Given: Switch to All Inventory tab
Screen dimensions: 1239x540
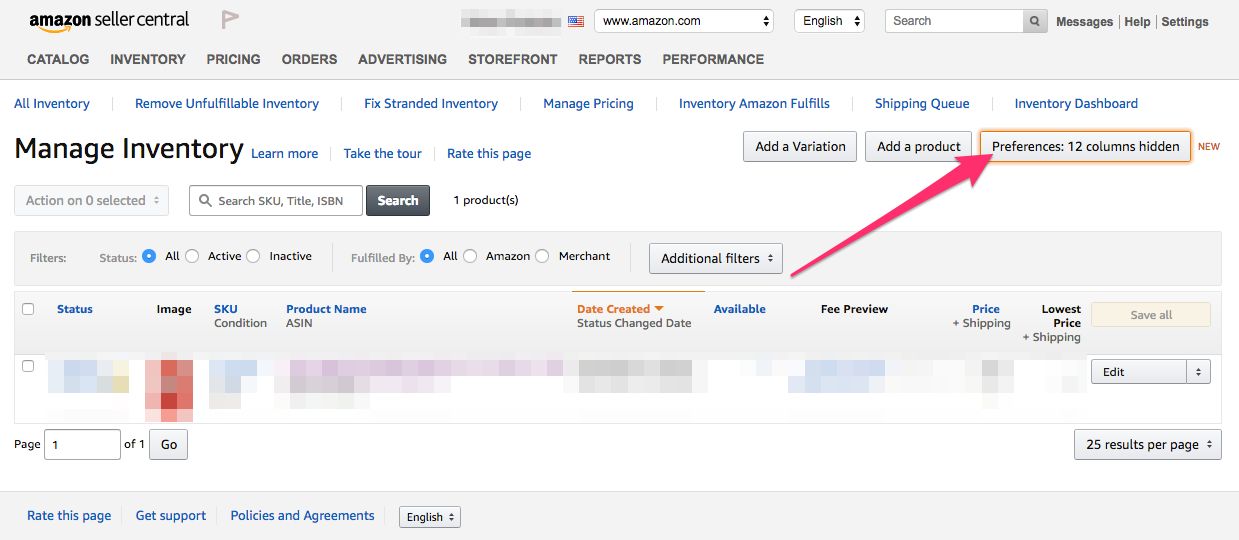Looking at the screenshot, I should tap(52, 103).
